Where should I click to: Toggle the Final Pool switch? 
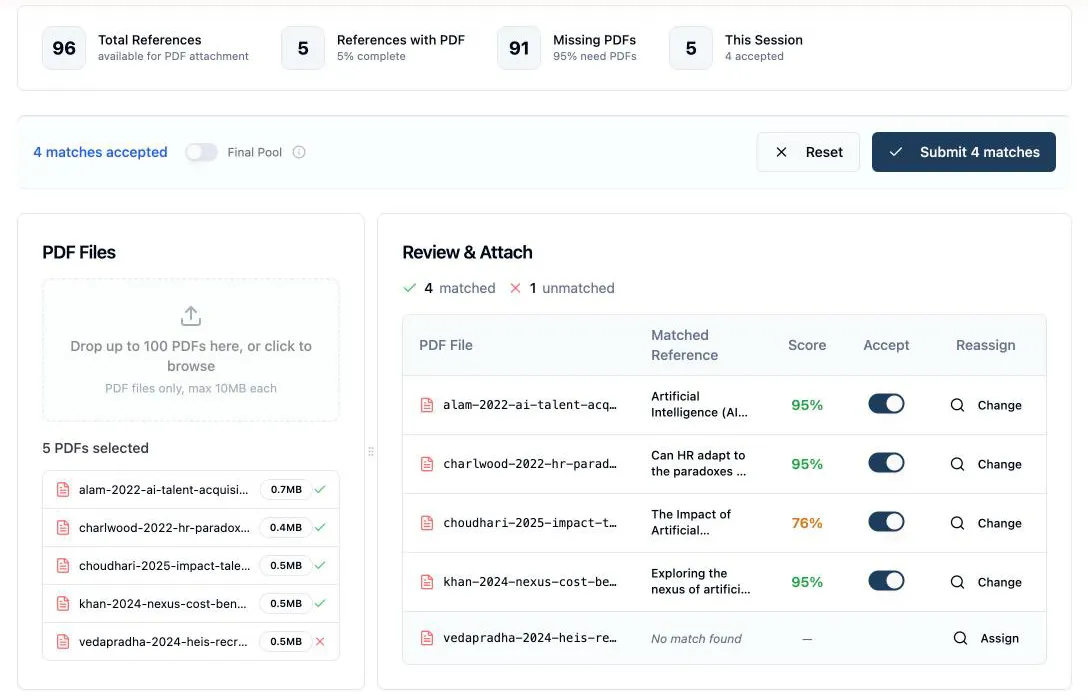[x=201, y=152]
